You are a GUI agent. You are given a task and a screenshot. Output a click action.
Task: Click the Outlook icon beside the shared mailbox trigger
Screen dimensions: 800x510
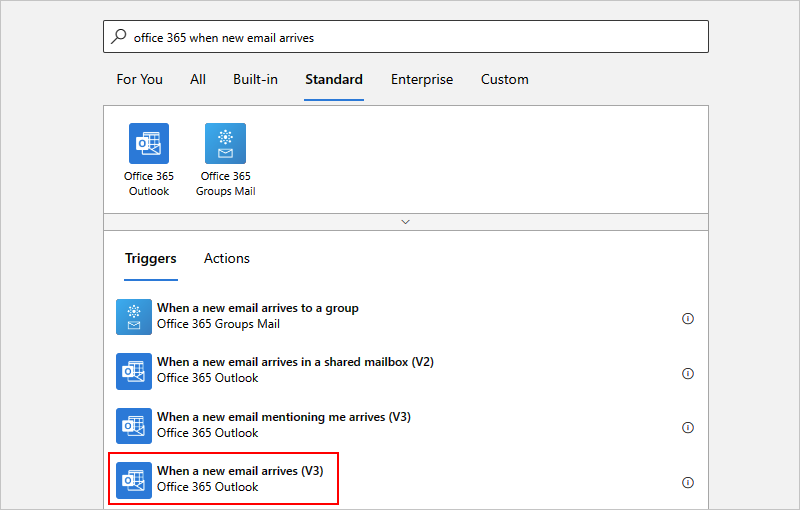click(x=134, y=370)
